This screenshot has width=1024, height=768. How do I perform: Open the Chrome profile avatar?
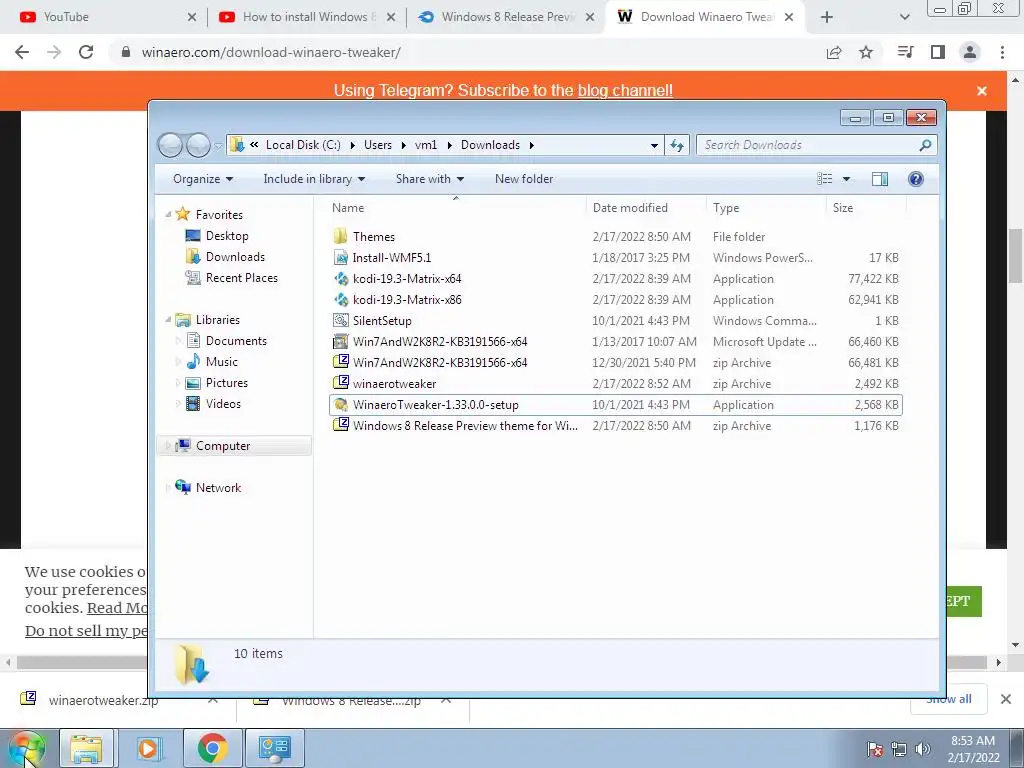pyautogui.click(x=970, y=52)
